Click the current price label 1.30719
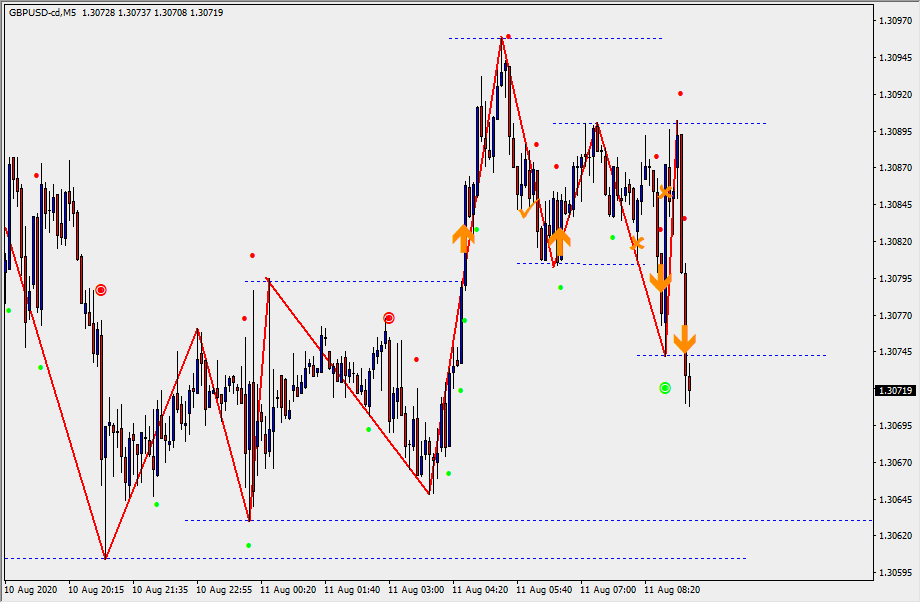Viewport: 921px width, 603px height. (x=894, y=391)
